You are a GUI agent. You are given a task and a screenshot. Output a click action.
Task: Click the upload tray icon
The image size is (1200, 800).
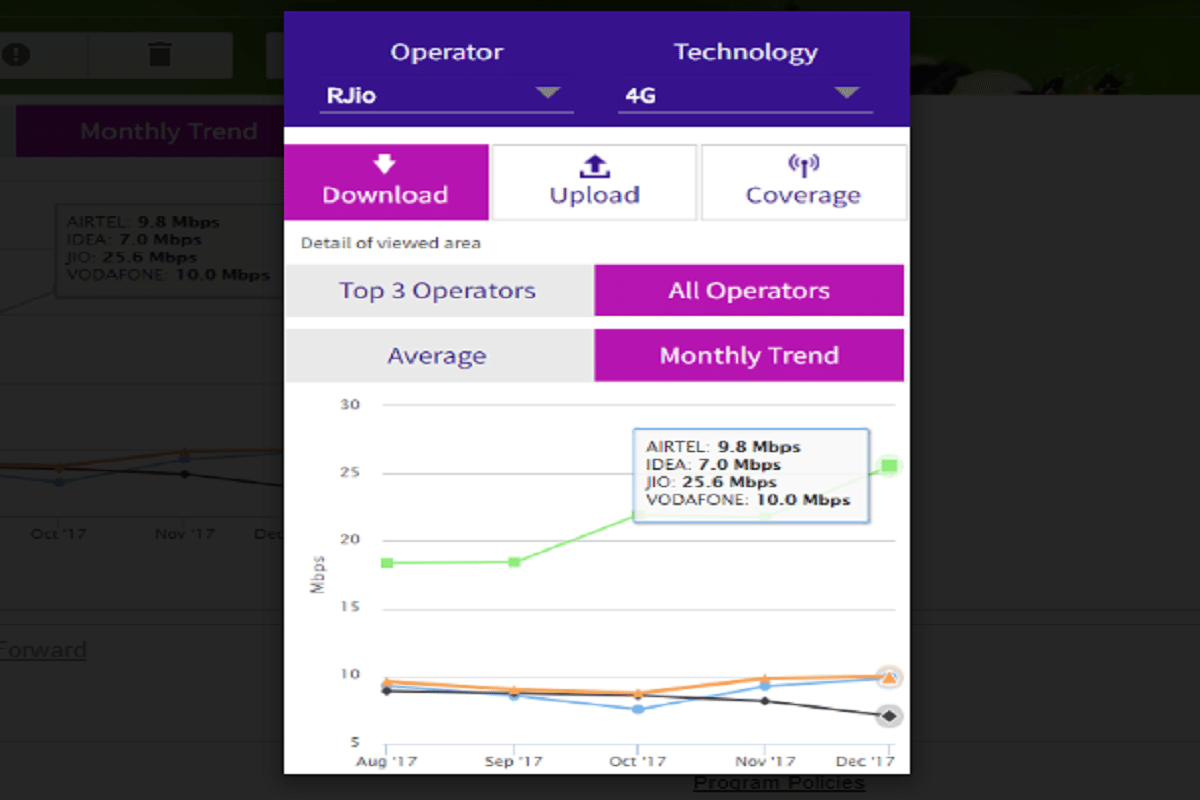(594, 166)
